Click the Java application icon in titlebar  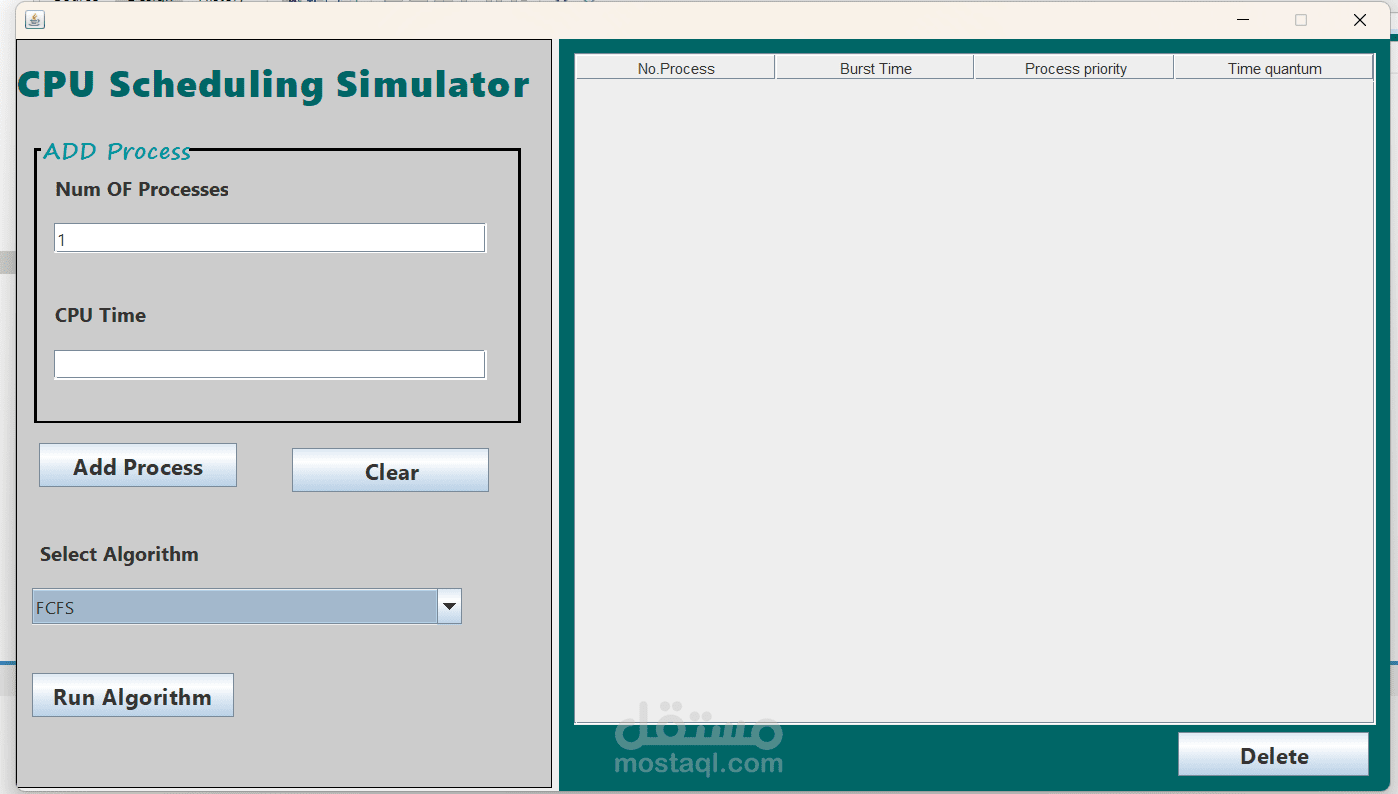34,19
